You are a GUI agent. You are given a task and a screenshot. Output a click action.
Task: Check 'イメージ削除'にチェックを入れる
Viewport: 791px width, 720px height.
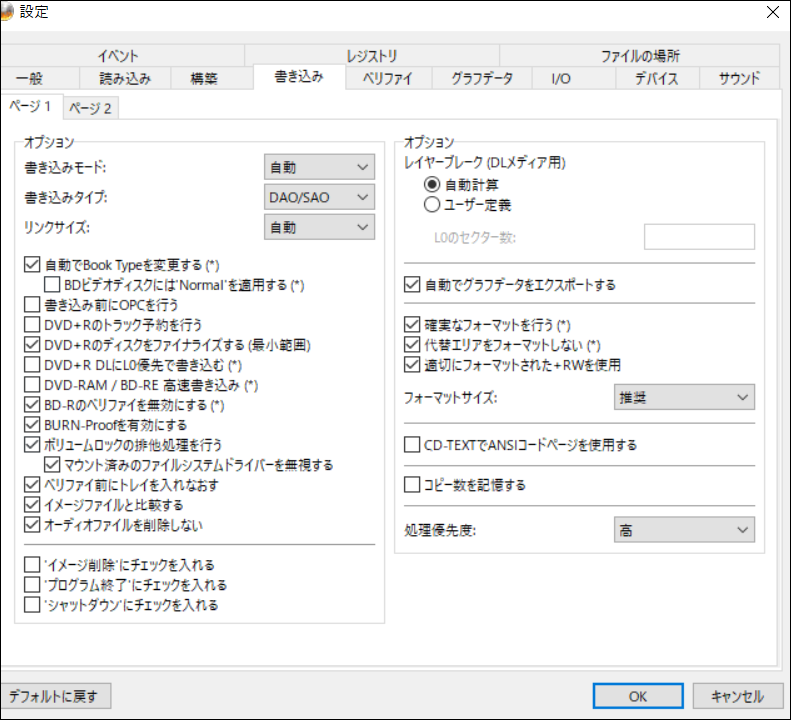(32, 565)
